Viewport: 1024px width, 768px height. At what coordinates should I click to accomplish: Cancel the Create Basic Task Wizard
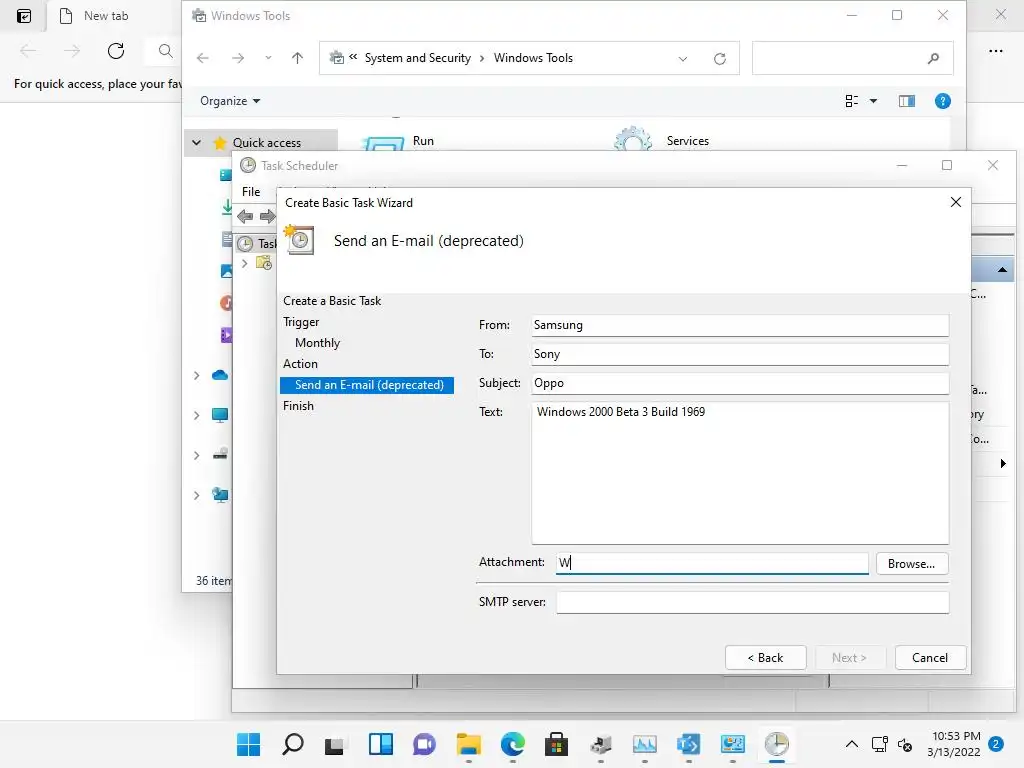click(x=930, y=658)
